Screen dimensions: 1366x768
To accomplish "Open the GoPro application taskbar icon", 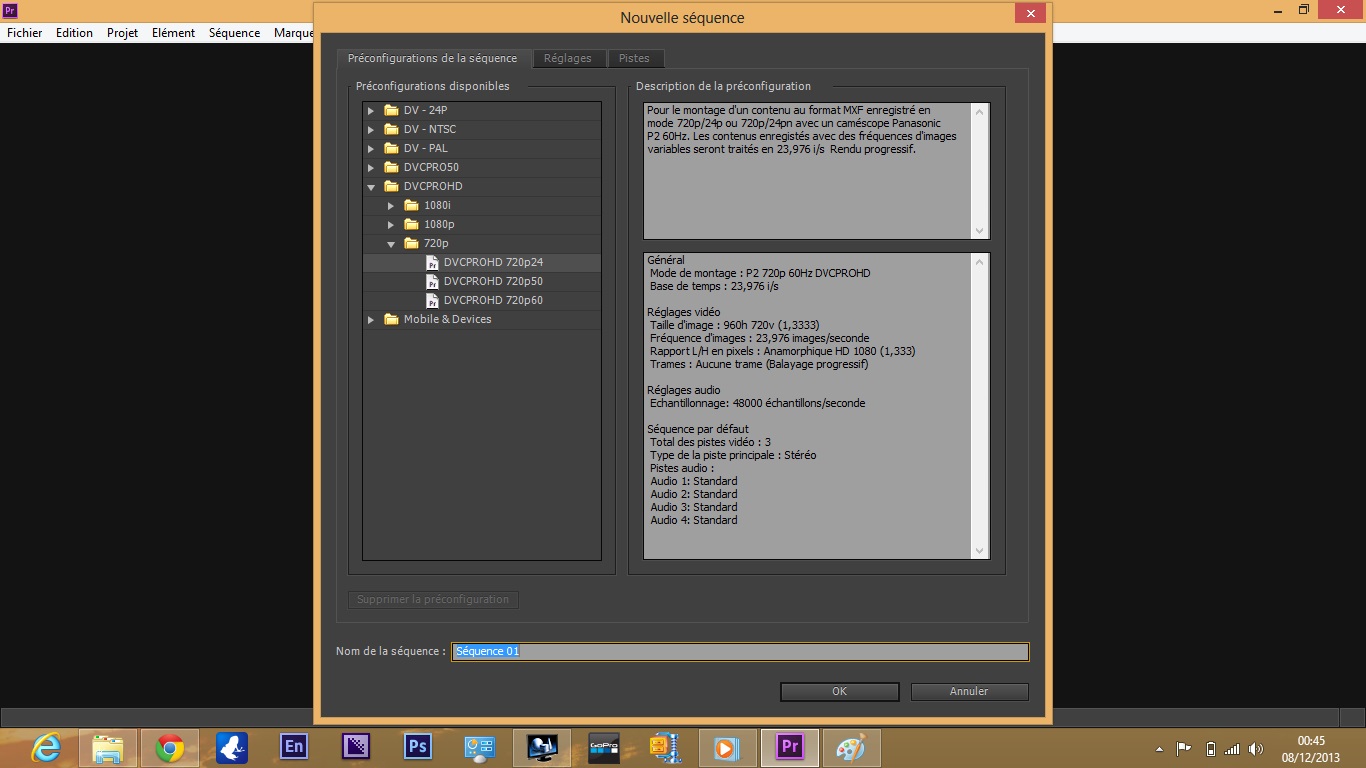I will pyautogui.click(x=604, y=748).
